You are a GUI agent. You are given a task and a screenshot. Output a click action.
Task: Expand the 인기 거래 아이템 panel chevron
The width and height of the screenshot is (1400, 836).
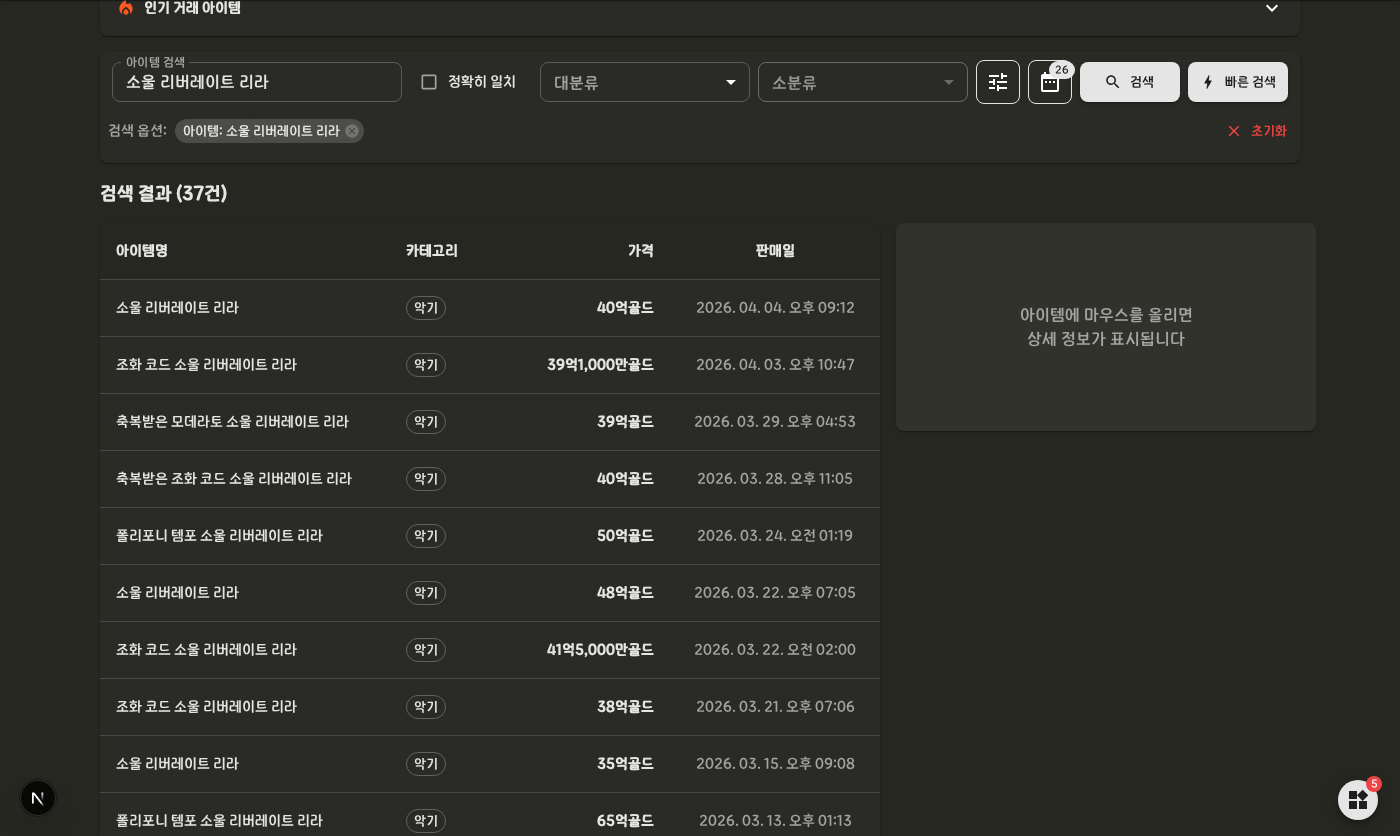(x=1272, y=8)
